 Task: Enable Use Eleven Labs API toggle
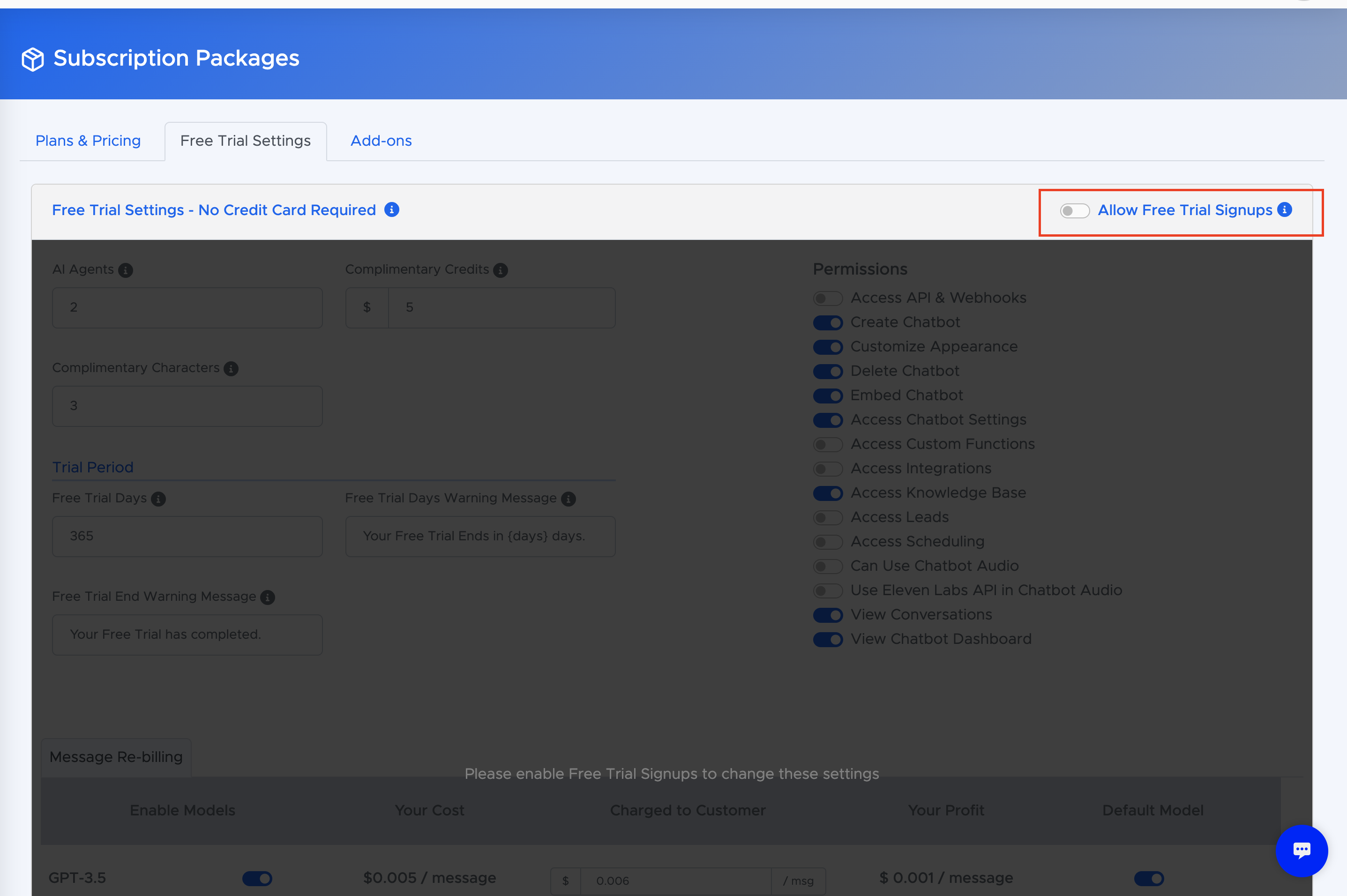828,591
